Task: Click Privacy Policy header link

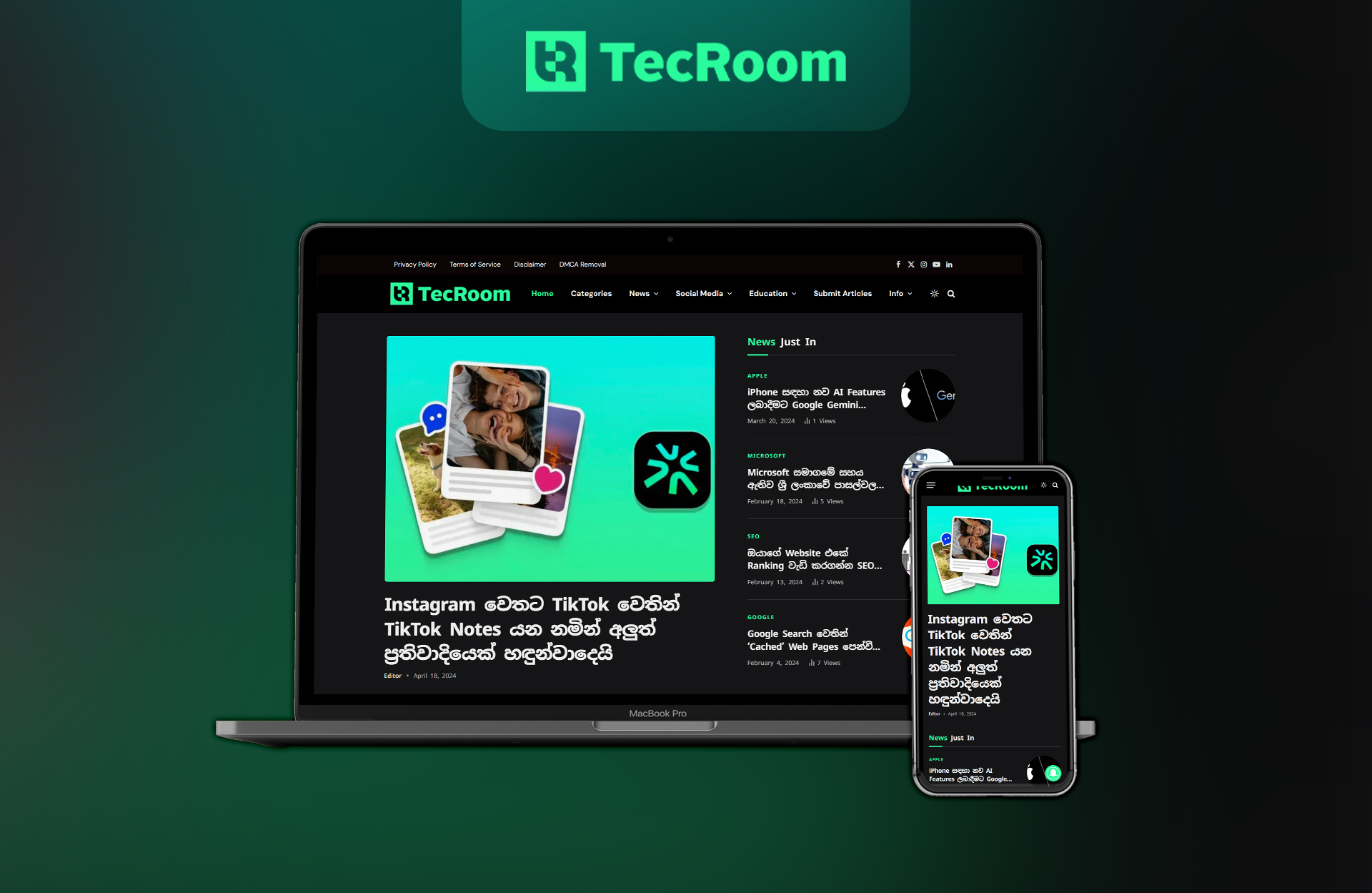Action: point(414,264)
